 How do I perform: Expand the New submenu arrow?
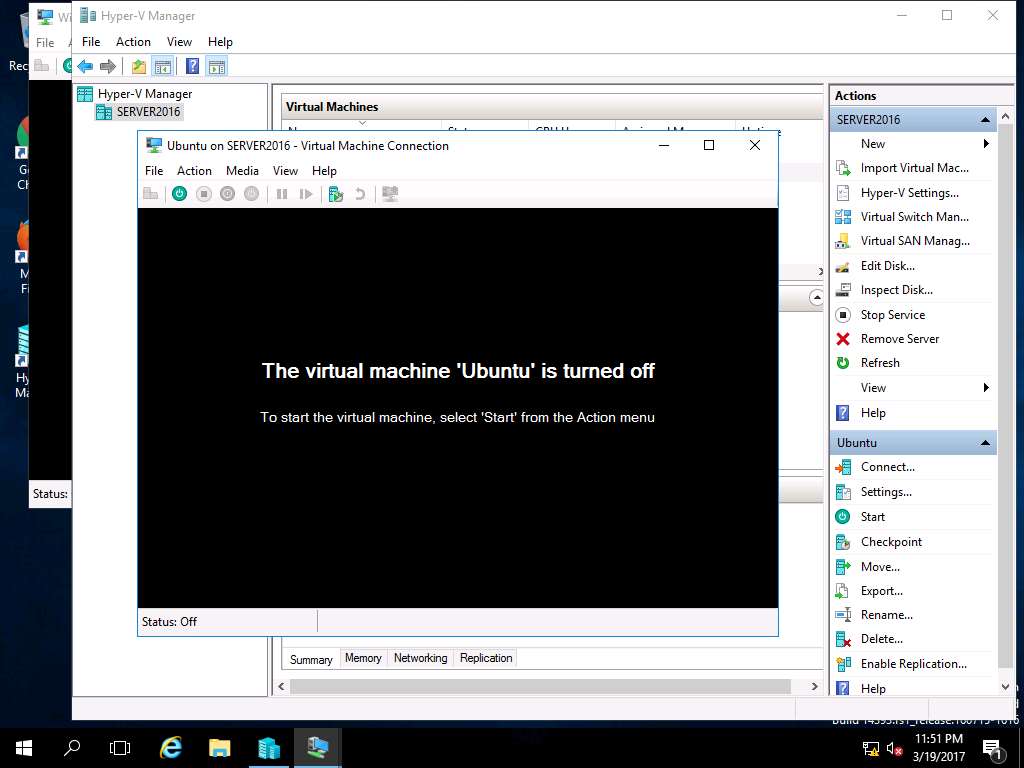click(x=986, y=144)
